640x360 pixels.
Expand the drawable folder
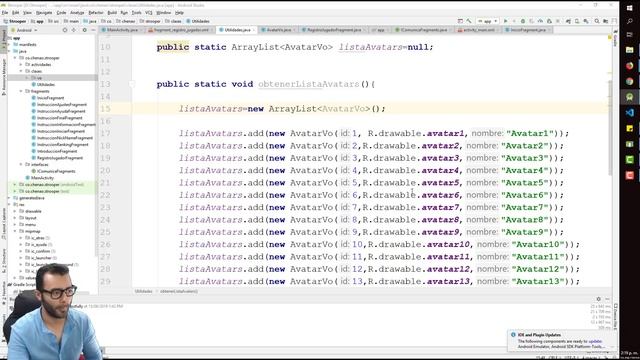pos(16,211)
